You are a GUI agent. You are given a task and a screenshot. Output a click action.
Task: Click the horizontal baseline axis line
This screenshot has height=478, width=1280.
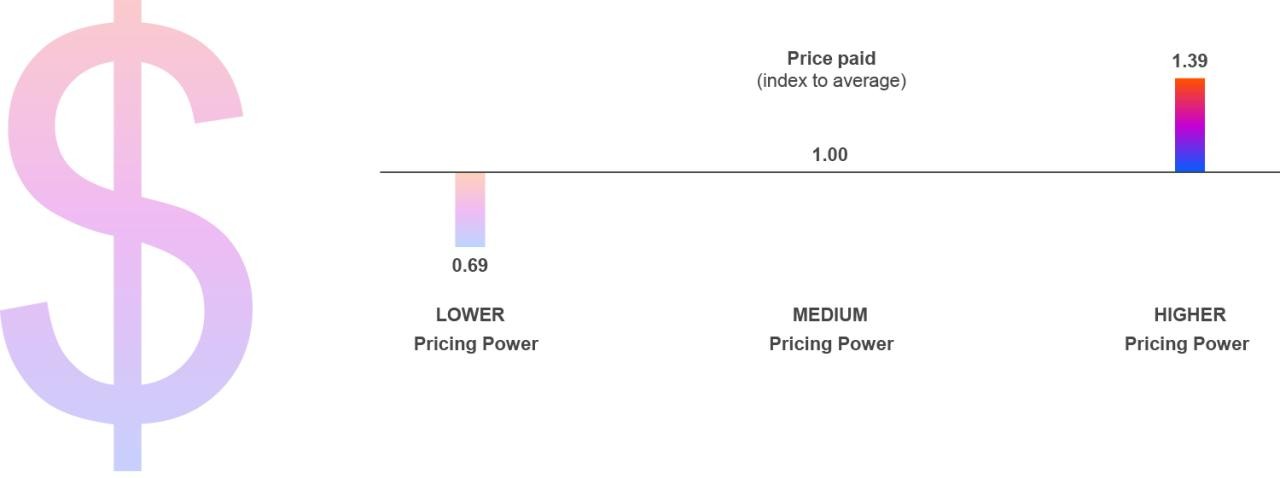830,172
